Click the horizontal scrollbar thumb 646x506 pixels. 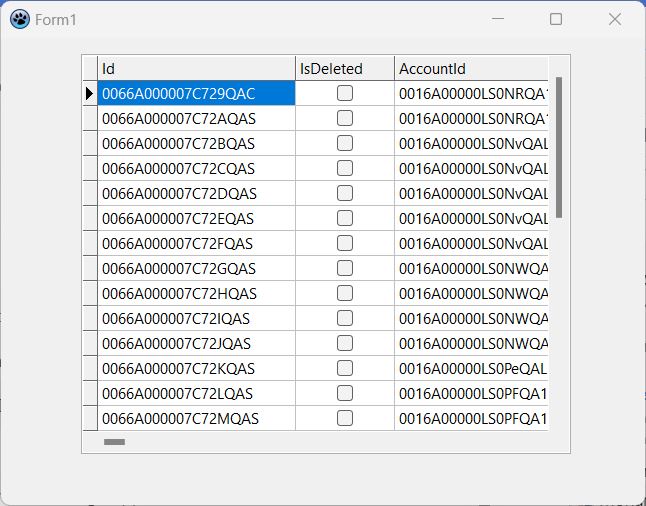point(115,441)
